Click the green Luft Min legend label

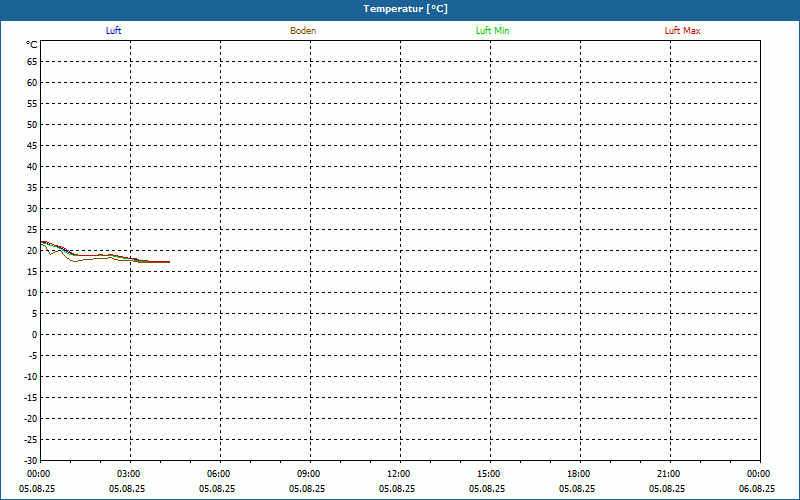(x=492, y=31)
